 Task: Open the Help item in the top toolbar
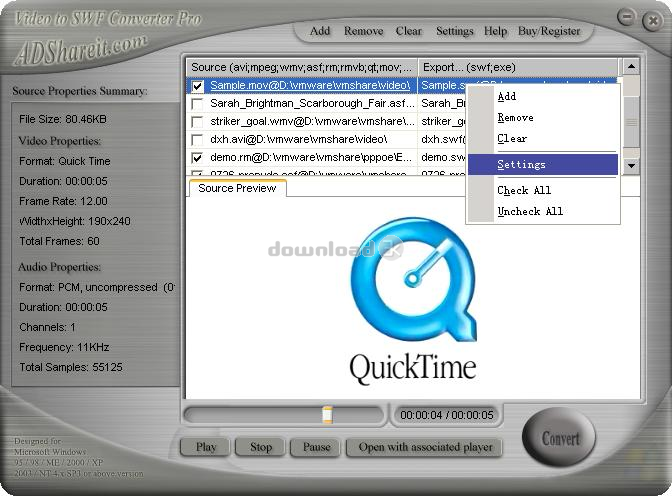pyautogui.click(x=495, y=31)
